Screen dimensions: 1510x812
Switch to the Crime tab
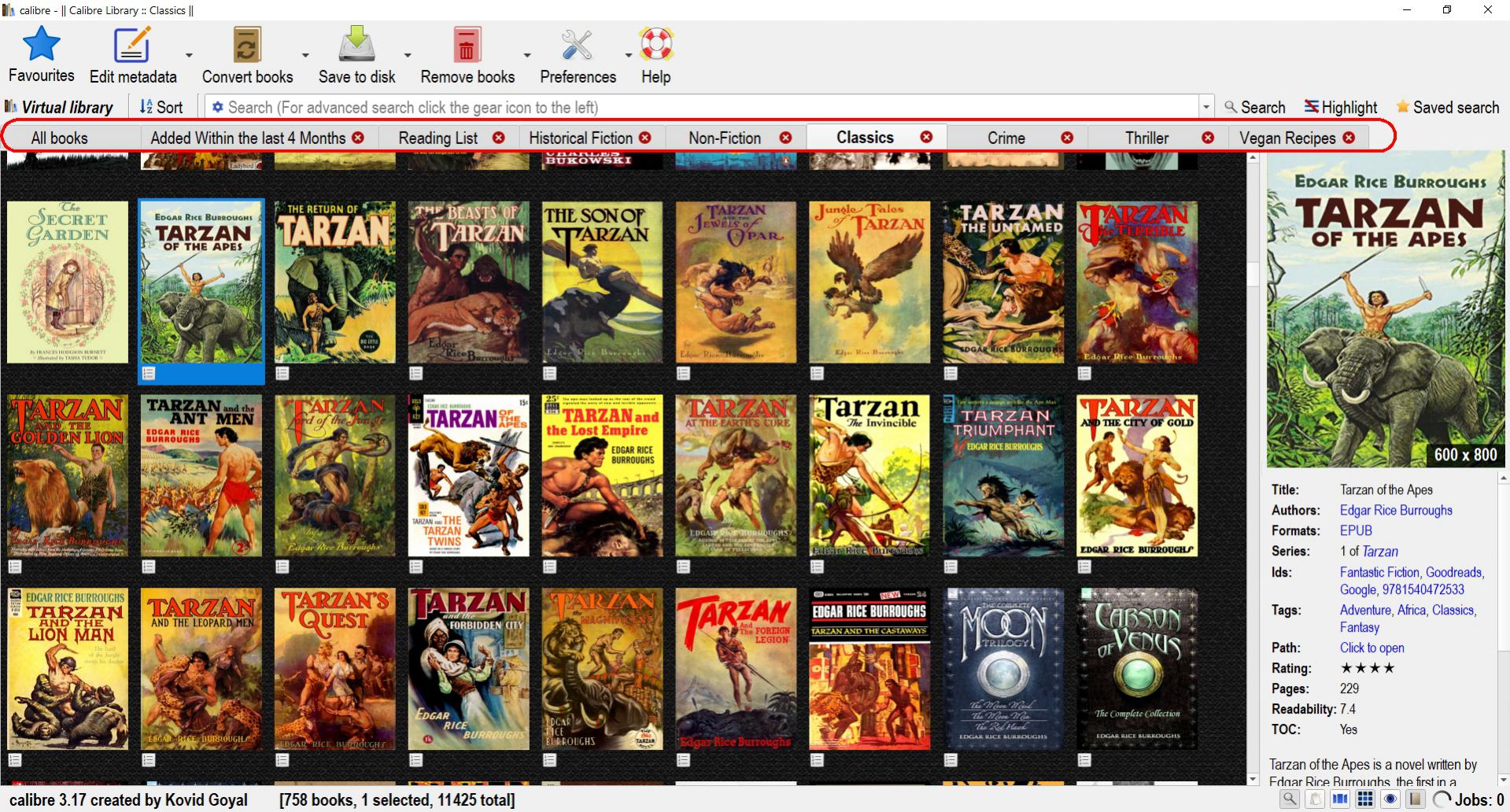tap(1006, 138)
